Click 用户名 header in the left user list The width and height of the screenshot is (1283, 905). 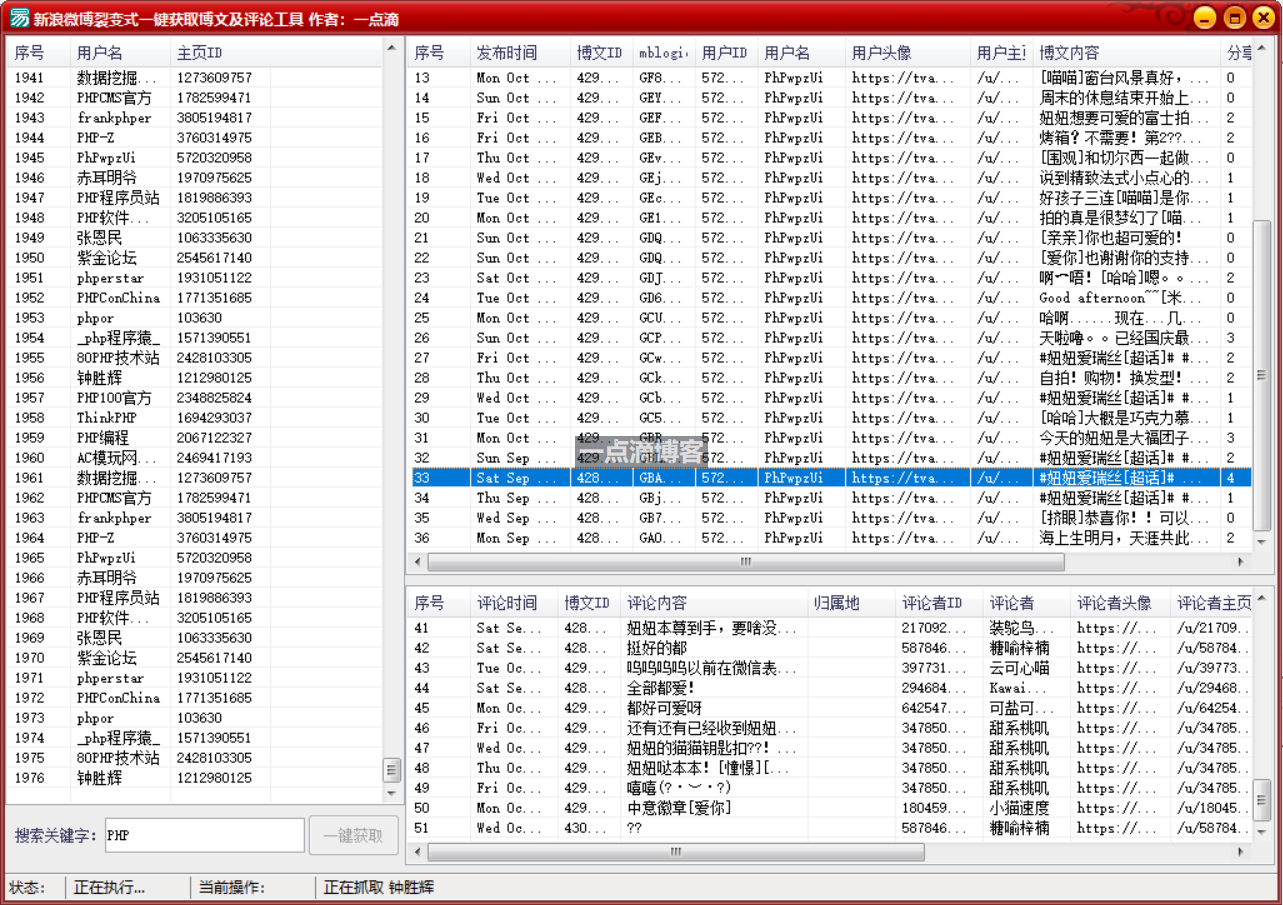pyautogui.click(x=120, y=53)
